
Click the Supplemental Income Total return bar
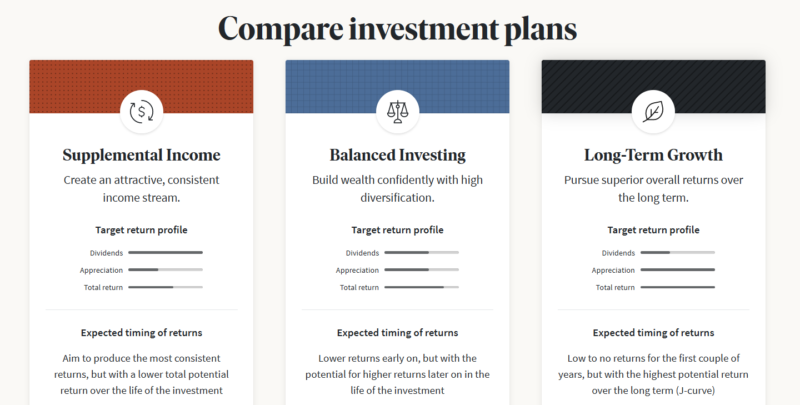(x=165, y=288)
